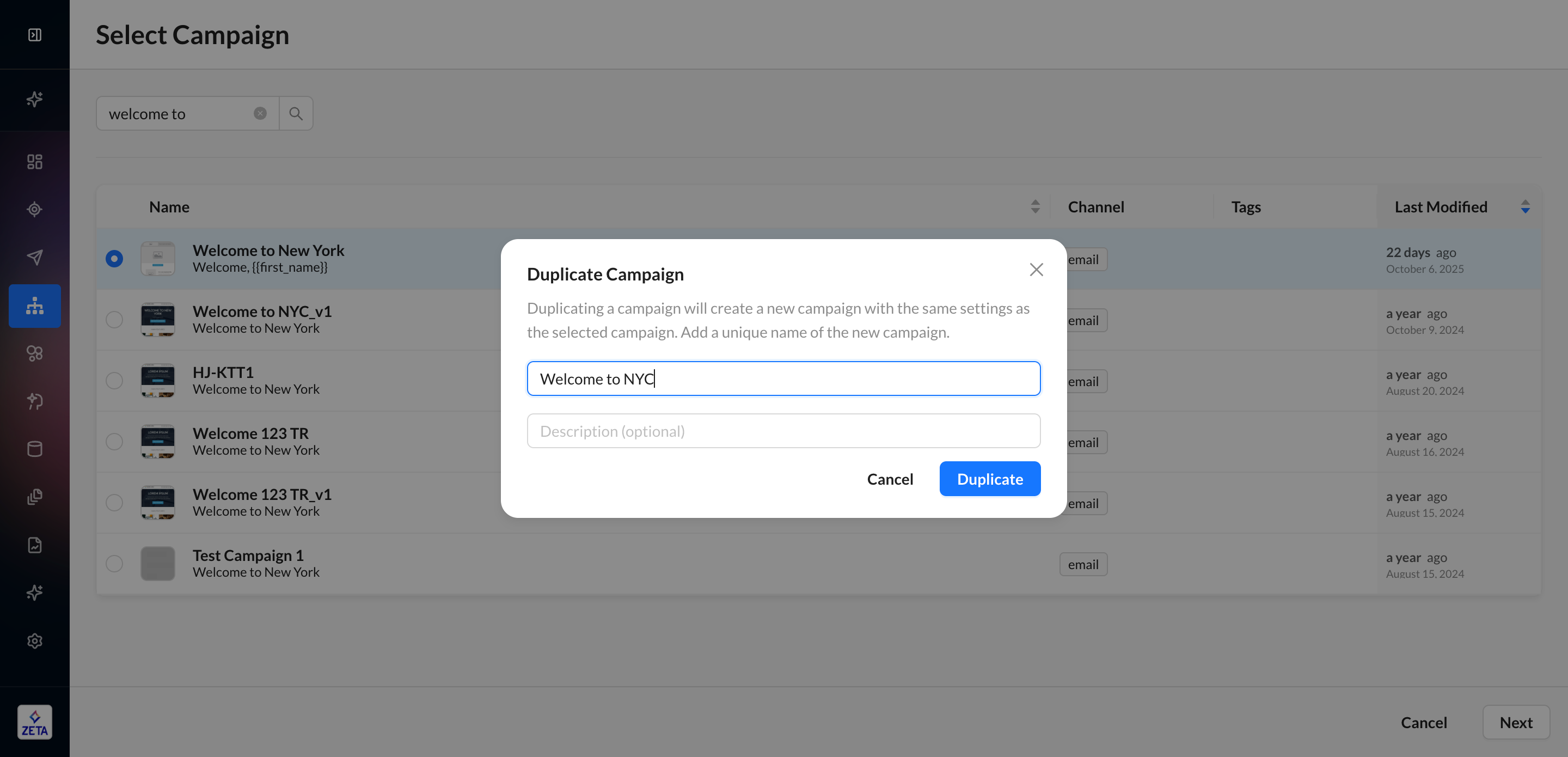This screenshot has height=757, width=1568.
Task: Cancel the Duplicate Campaign dialog
Action: [890, 479]
